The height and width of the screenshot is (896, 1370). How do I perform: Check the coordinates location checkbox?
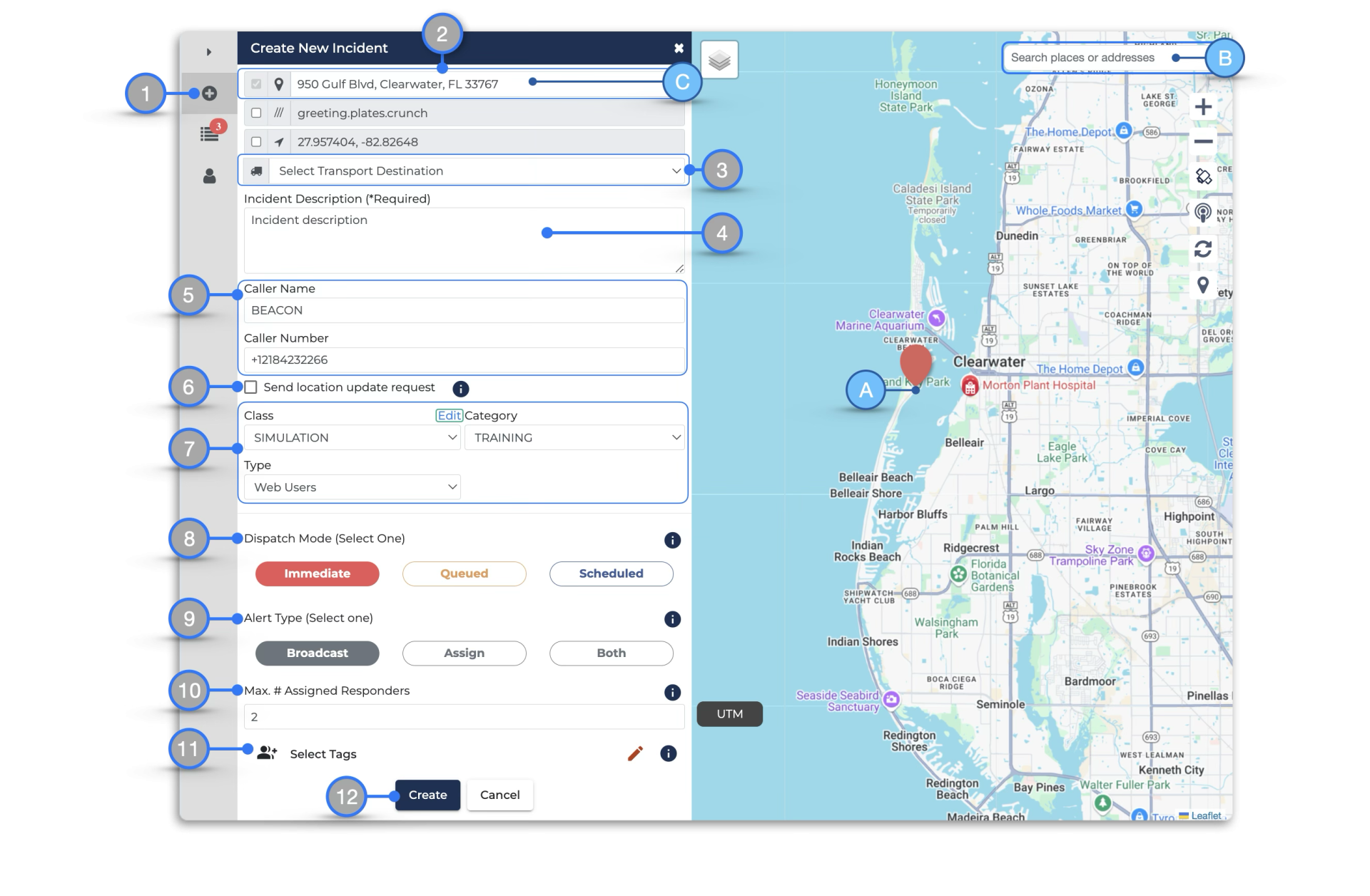coord(256,141)
